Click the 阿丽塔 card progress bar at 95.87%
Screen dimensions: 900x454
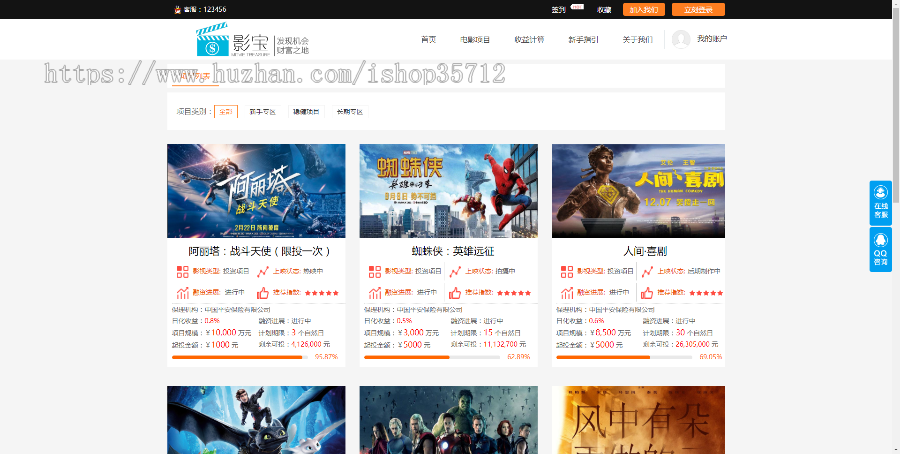point(240,357)
